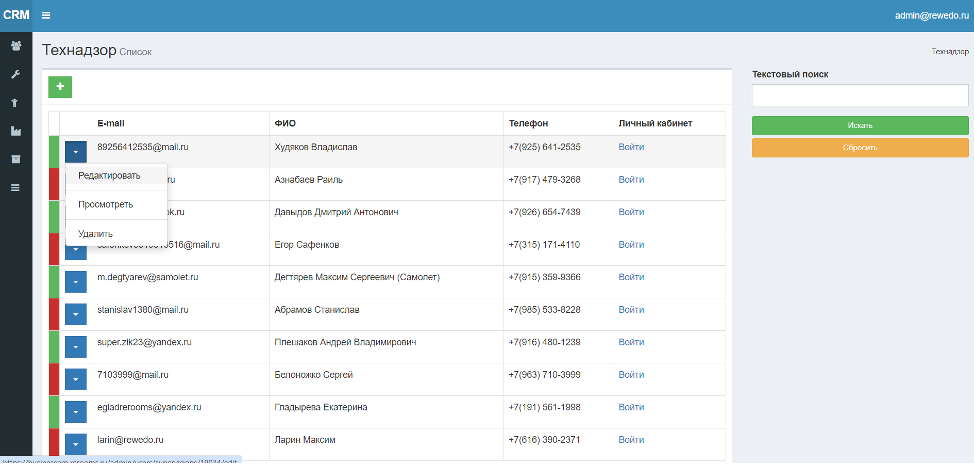
Task: Focus the Текстовый поиск input field
Action: 860,96
